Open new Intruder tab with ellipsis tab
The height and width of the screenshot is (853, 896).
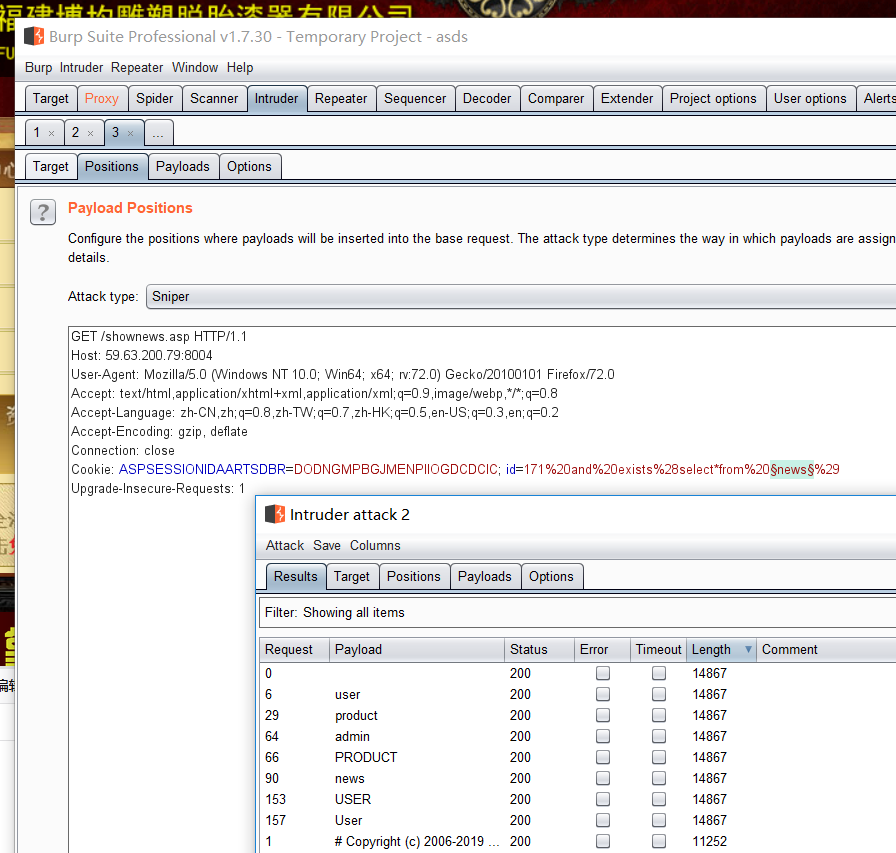pyautogui.click(x=158, y=133)
